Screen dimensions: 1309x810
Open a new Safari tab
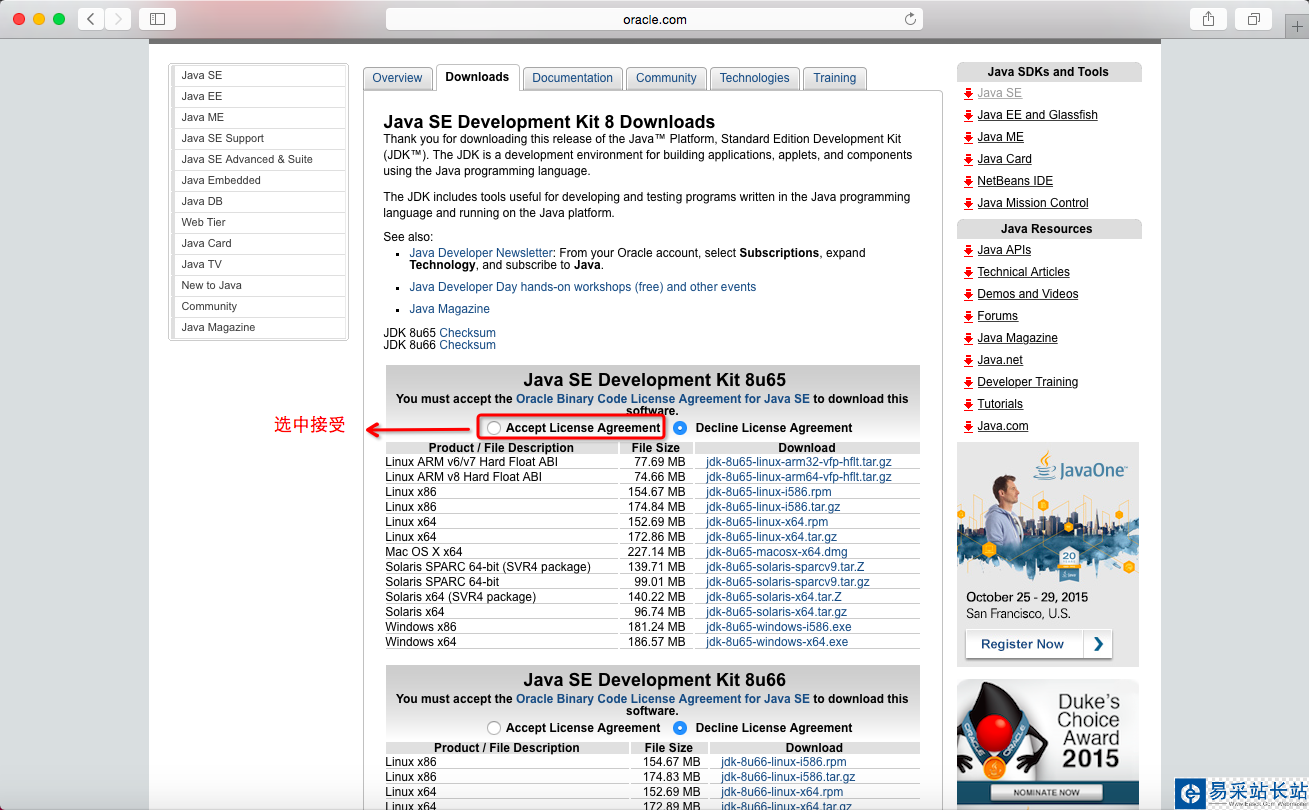1297,27
